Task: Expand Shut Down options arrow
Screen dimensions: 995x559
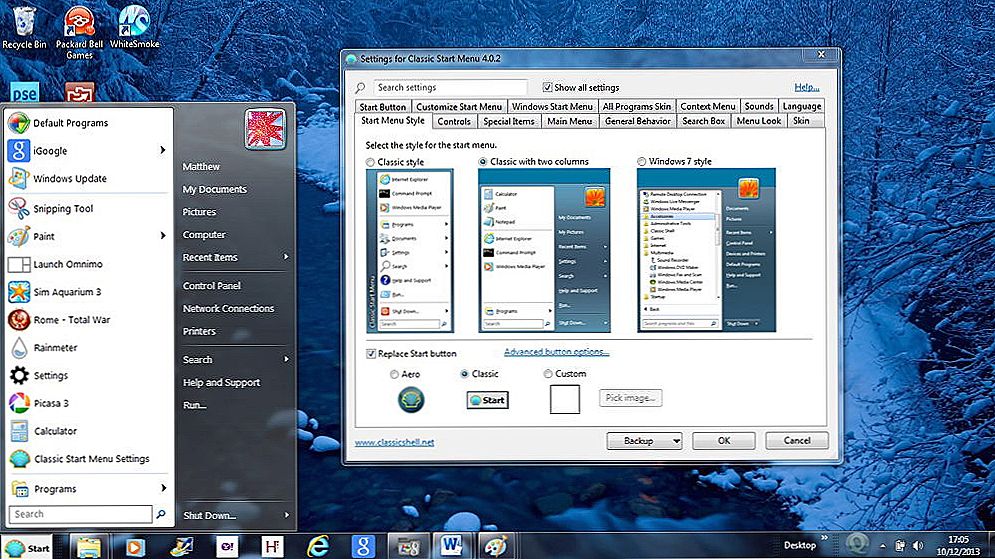Action: tap(286, 515)
